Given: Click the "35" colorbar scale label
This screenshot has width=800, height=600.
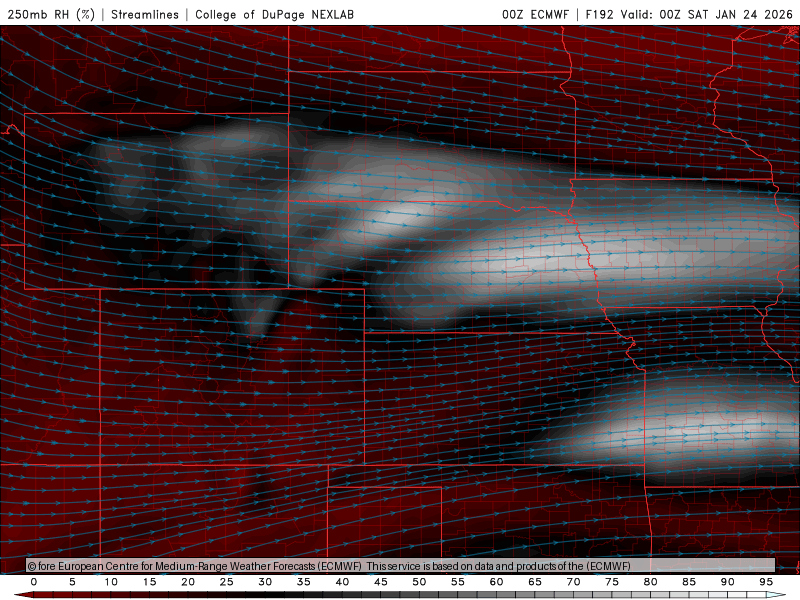Looking at the screenshot, I should tap(304, 582).
